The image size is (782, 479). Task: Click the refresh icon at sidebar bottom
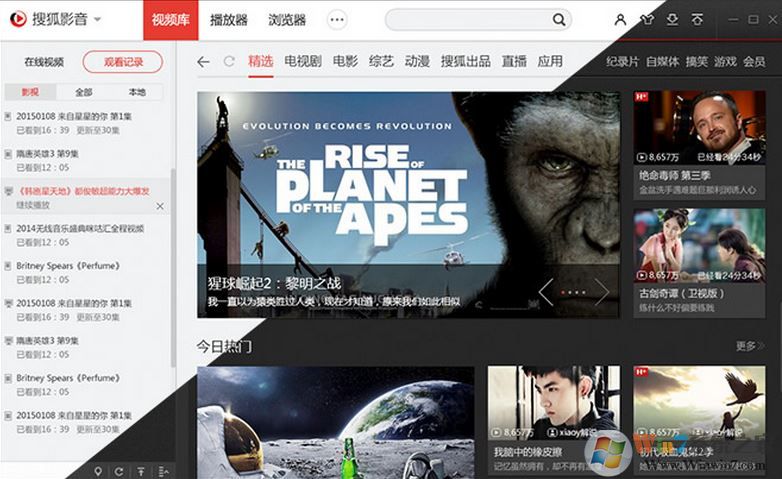[119, 471]
